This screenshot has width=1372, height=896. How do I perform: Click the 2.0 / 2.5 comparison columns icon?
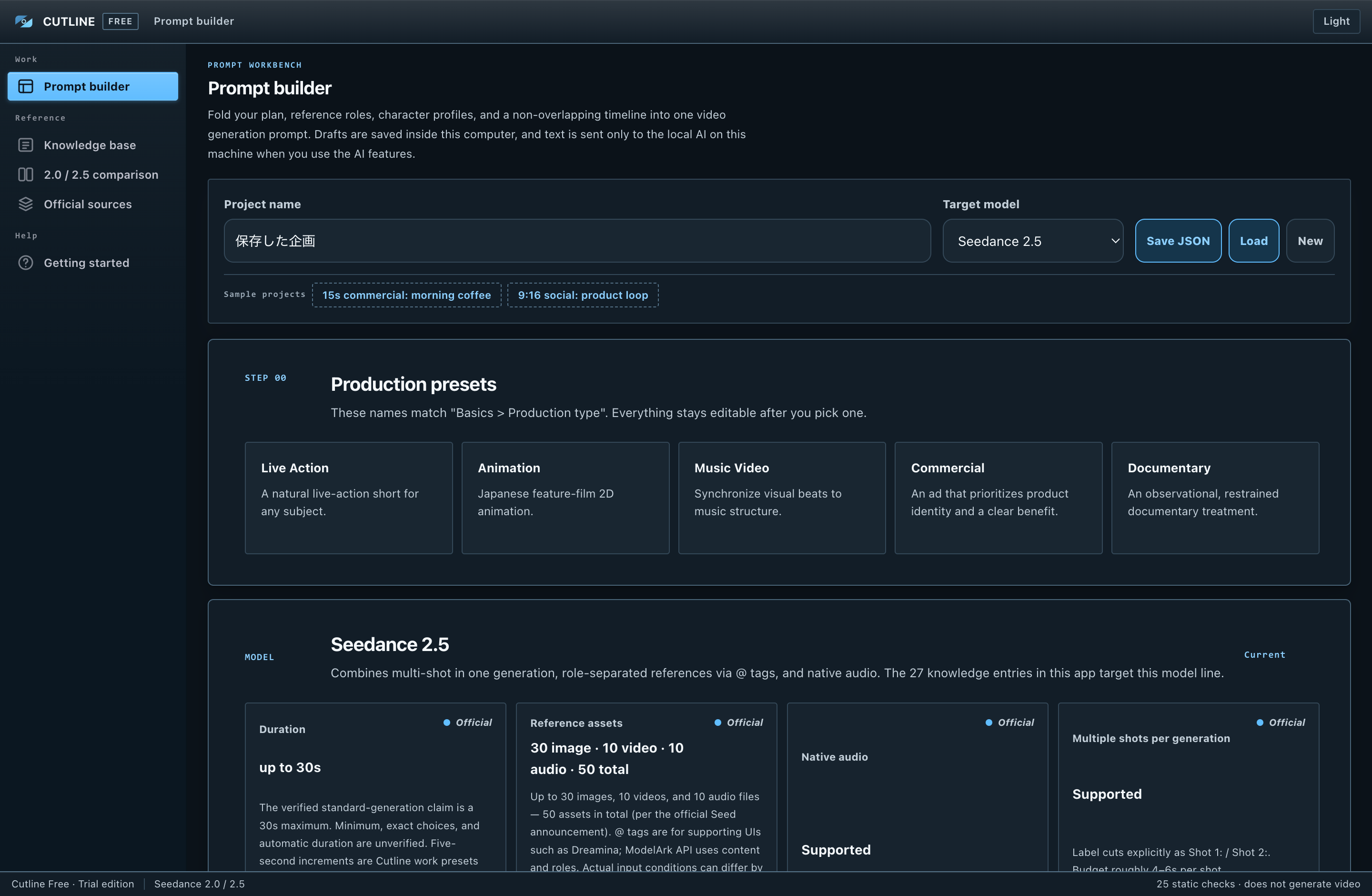(26, 174)
